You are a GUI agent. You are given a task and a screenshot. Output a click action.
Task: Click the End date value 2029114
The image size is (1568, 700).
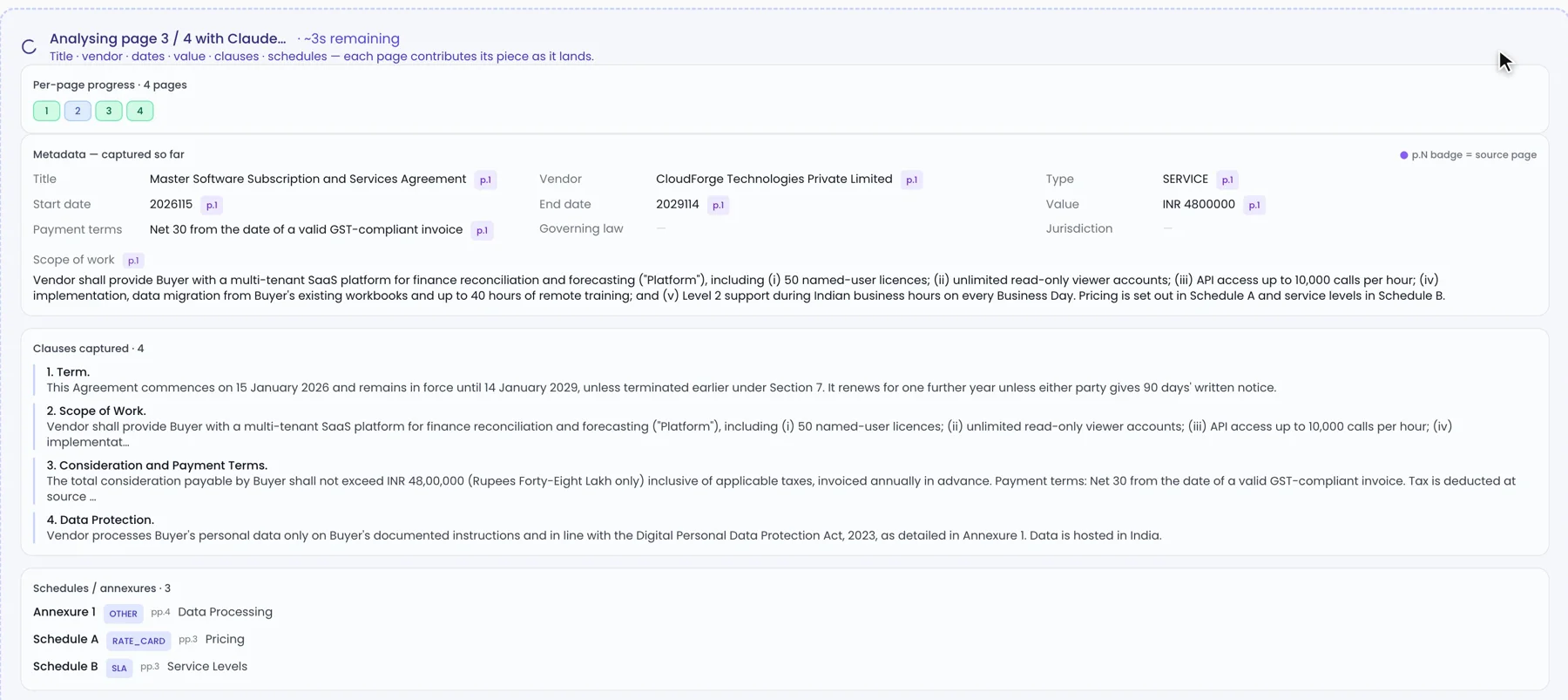[677, 204]
